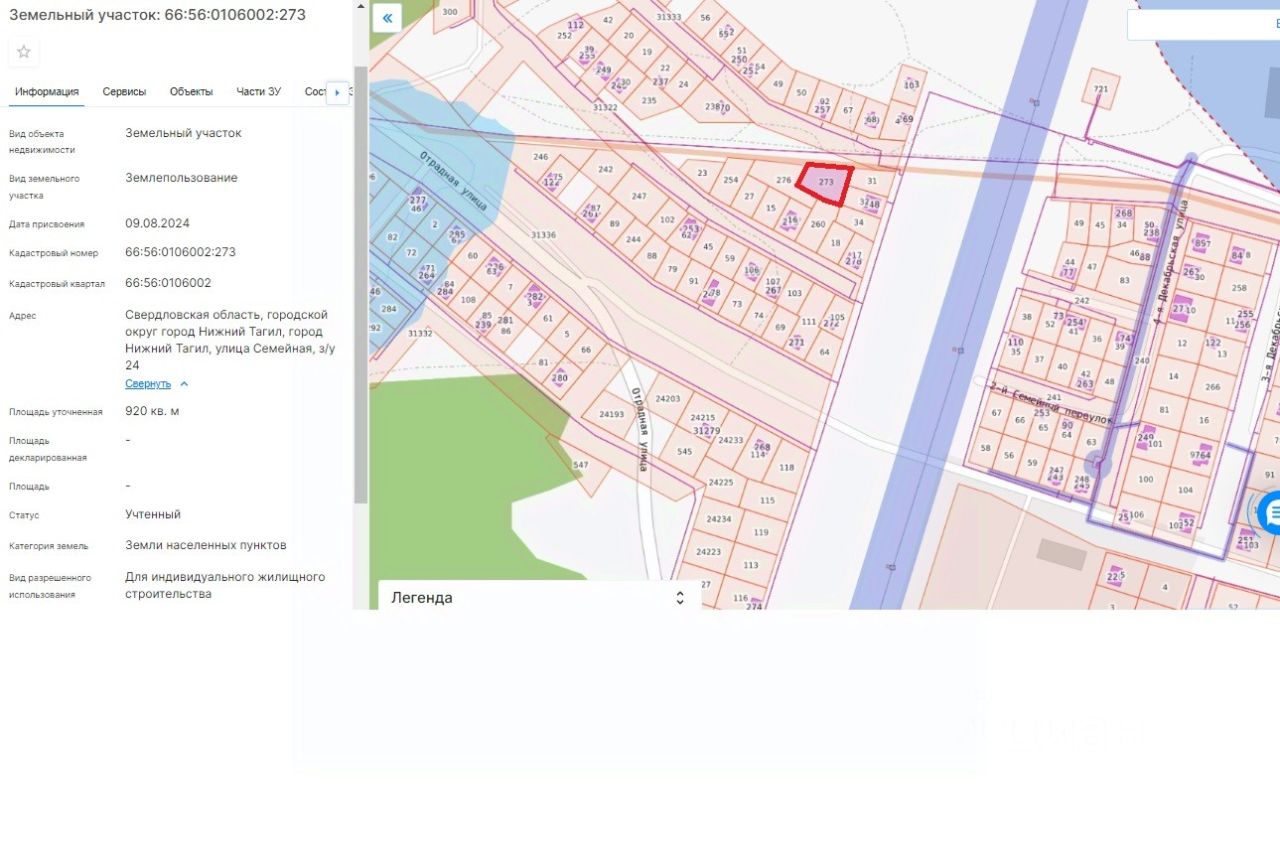The height and width of the screenshot is (854, 1280).
Task: Open the Объекты tab
Action: (x=191, y=92)
